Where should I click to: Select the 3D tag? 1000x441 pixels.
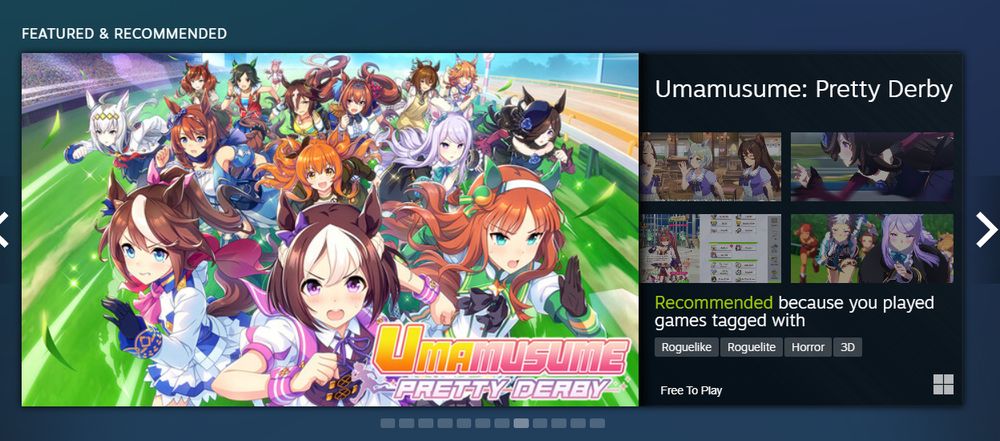coord(848,347)
